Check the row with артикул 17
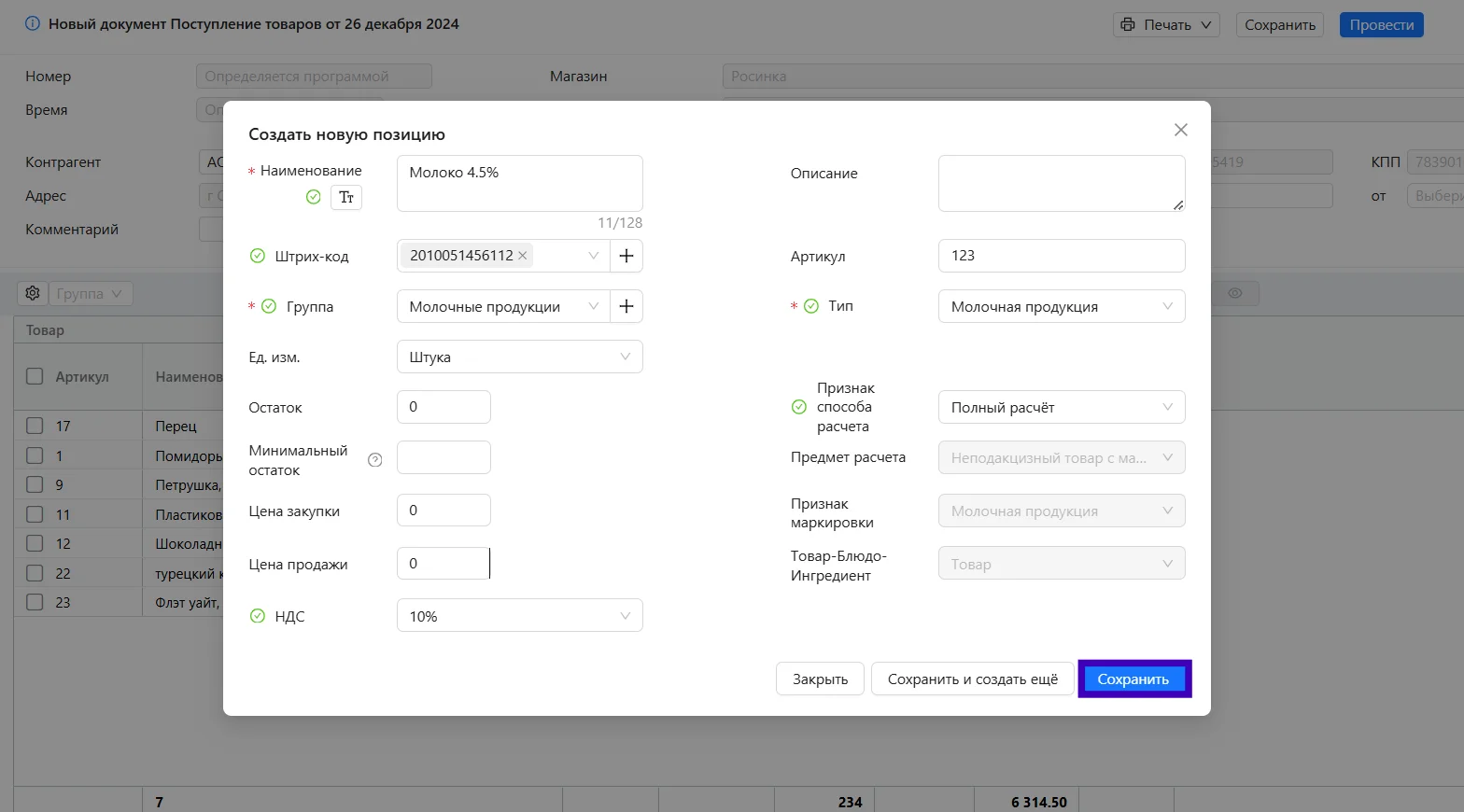Screen dimensions: 1464x812 click(35, 426)
